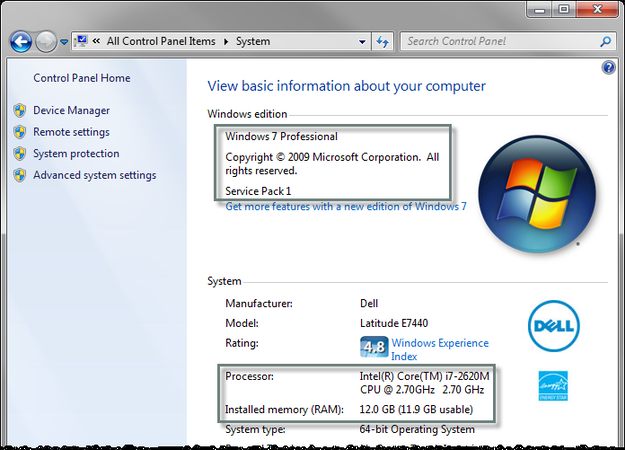Image resolution: width=625 pixels, height=450 pixels.
Task: Minimize the System window
Action: [x=539, y=9]
